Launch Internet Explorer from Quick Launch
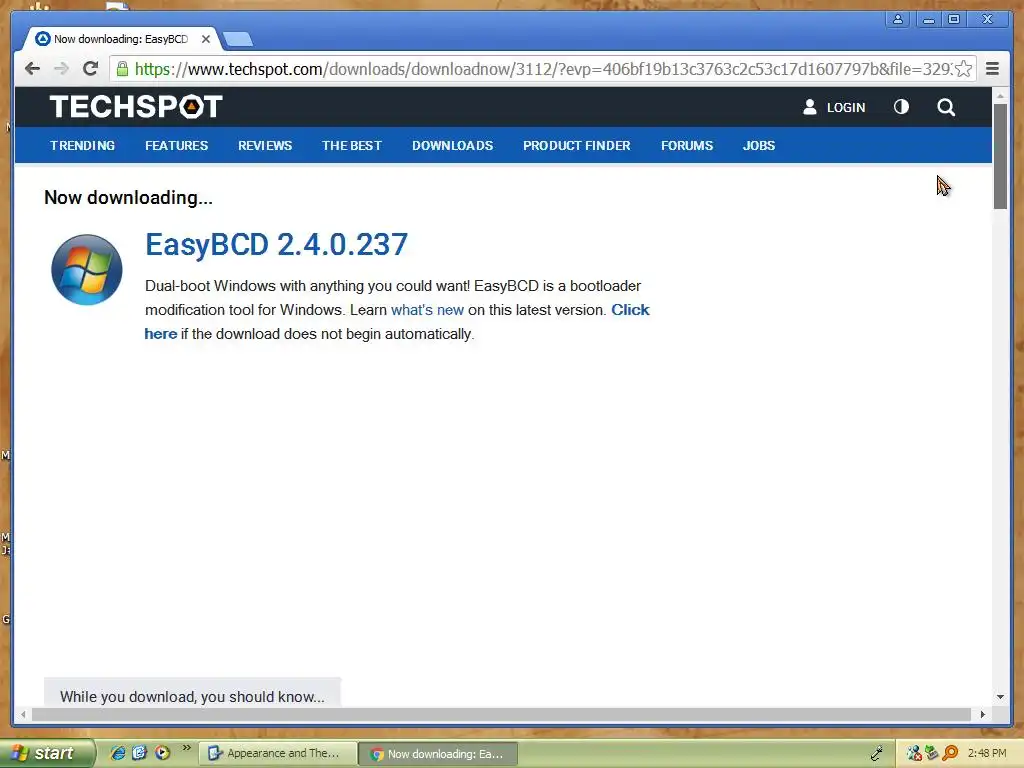Viewport: 1024px width, 768px height. pos(118,753)
